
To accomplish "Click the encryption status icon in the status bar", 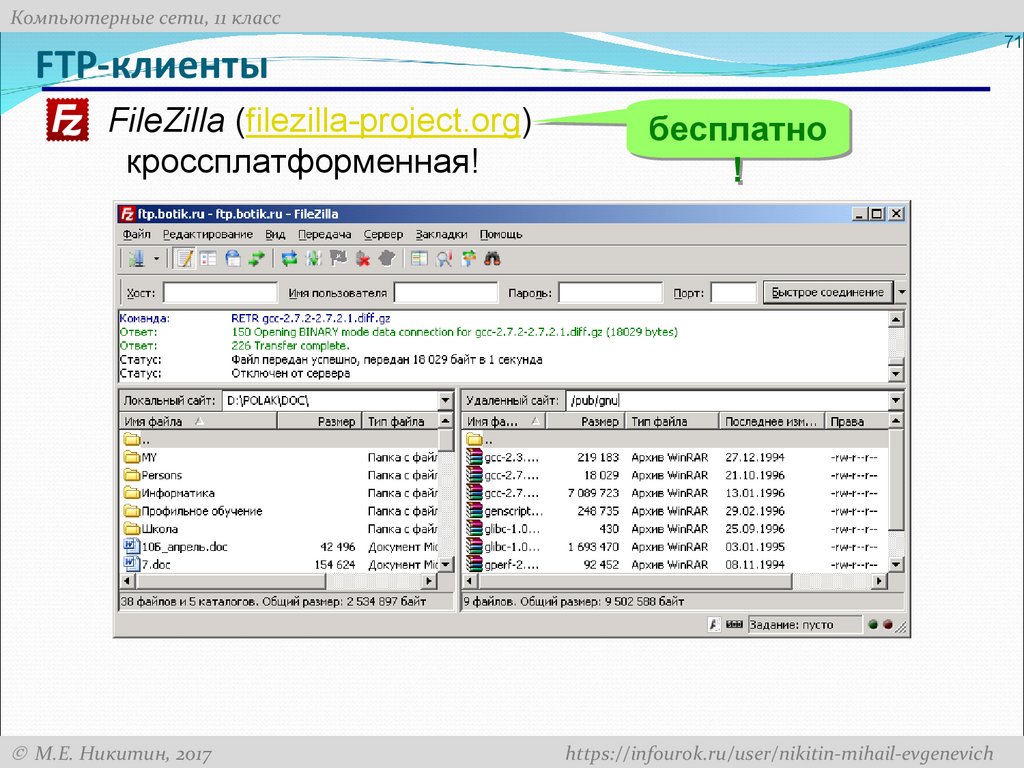I will tap(714, 624).
